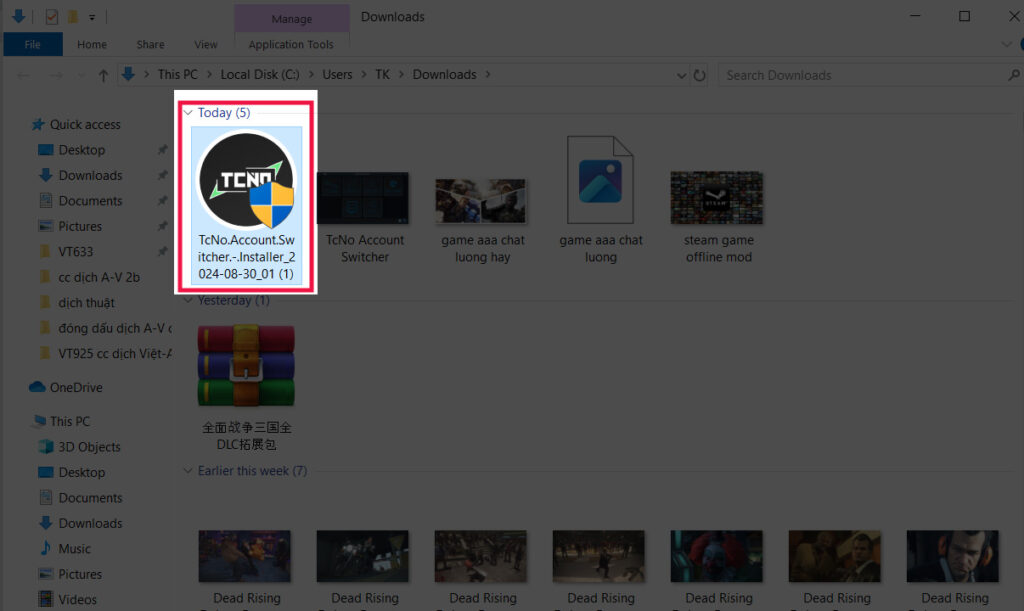Go back using the Back arrow
The width and height of the screenshot is (1024, 611).
pyautogui.click(x=23, y=76)
